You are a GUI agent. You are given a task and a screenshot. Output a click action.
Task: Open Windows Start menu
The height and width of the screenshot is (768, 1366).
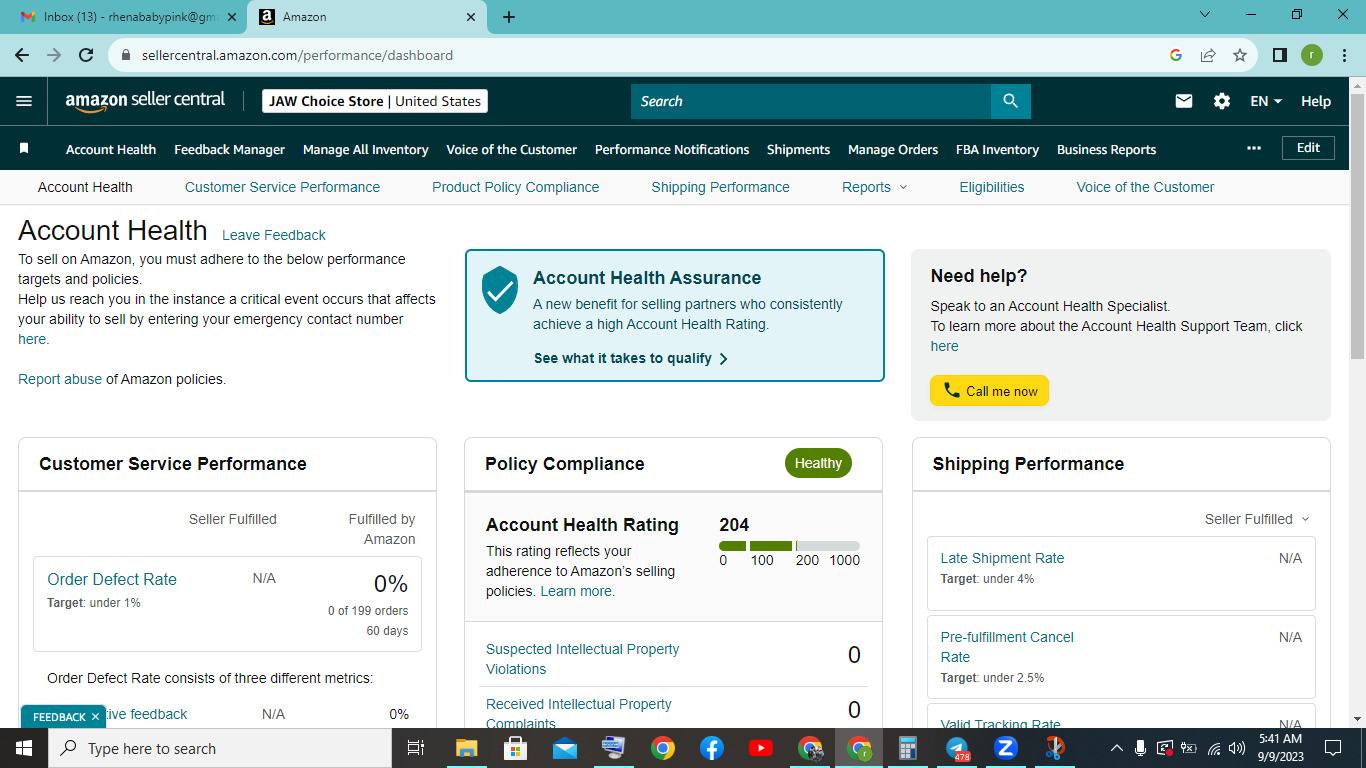(x=24, y=748)
